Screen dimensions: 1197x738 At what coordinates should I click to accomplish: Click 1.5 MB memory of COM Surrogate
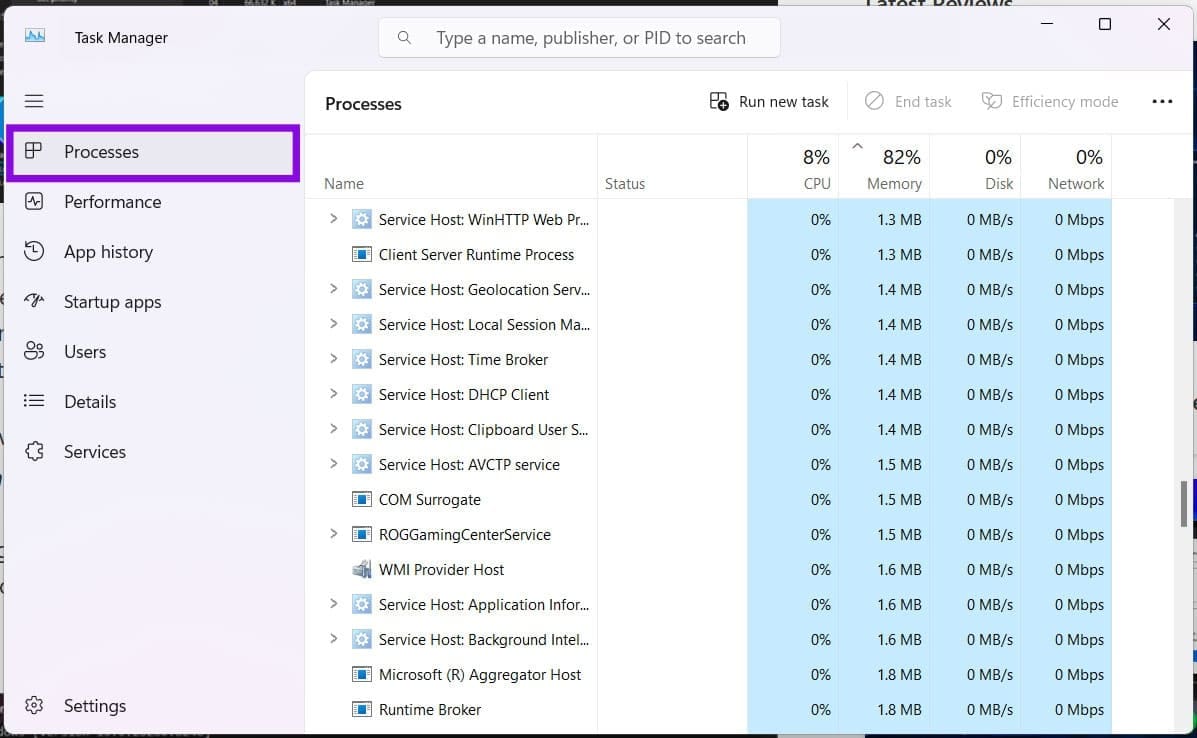(x=899, y=500)
